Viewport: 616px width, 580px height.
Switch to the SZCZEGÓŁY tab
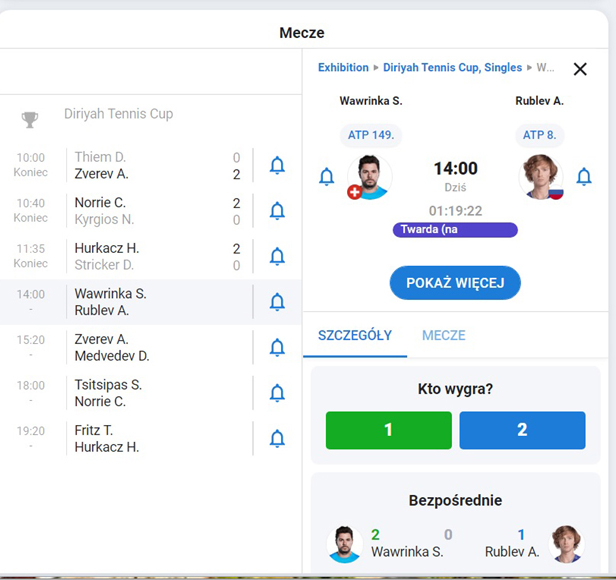pyautogui.click(x=355, y=336)
